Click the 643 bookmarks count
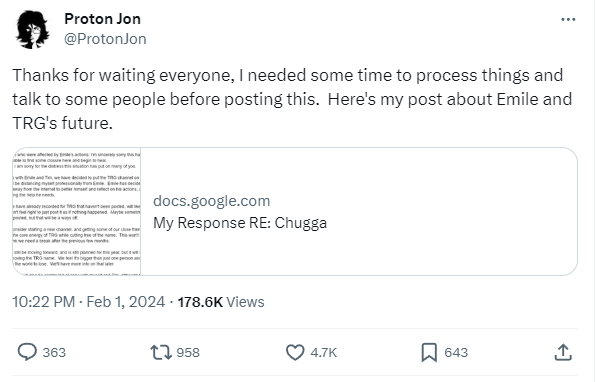Screen dimensions: 596x382 (456, 353)
